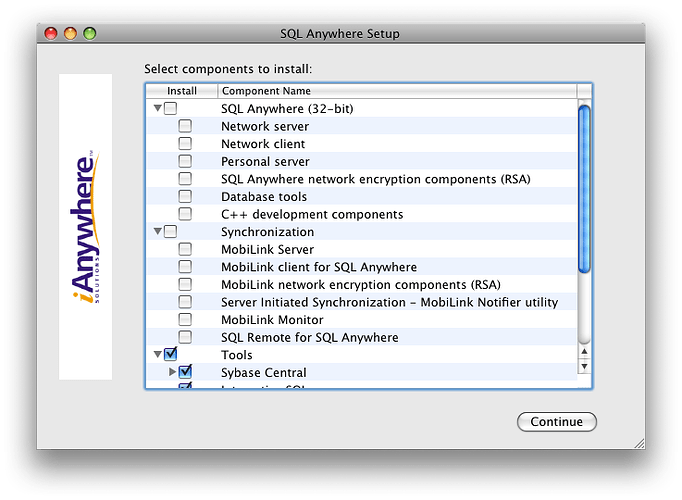
Task: Click the Install column header
Action: point(182,91)
